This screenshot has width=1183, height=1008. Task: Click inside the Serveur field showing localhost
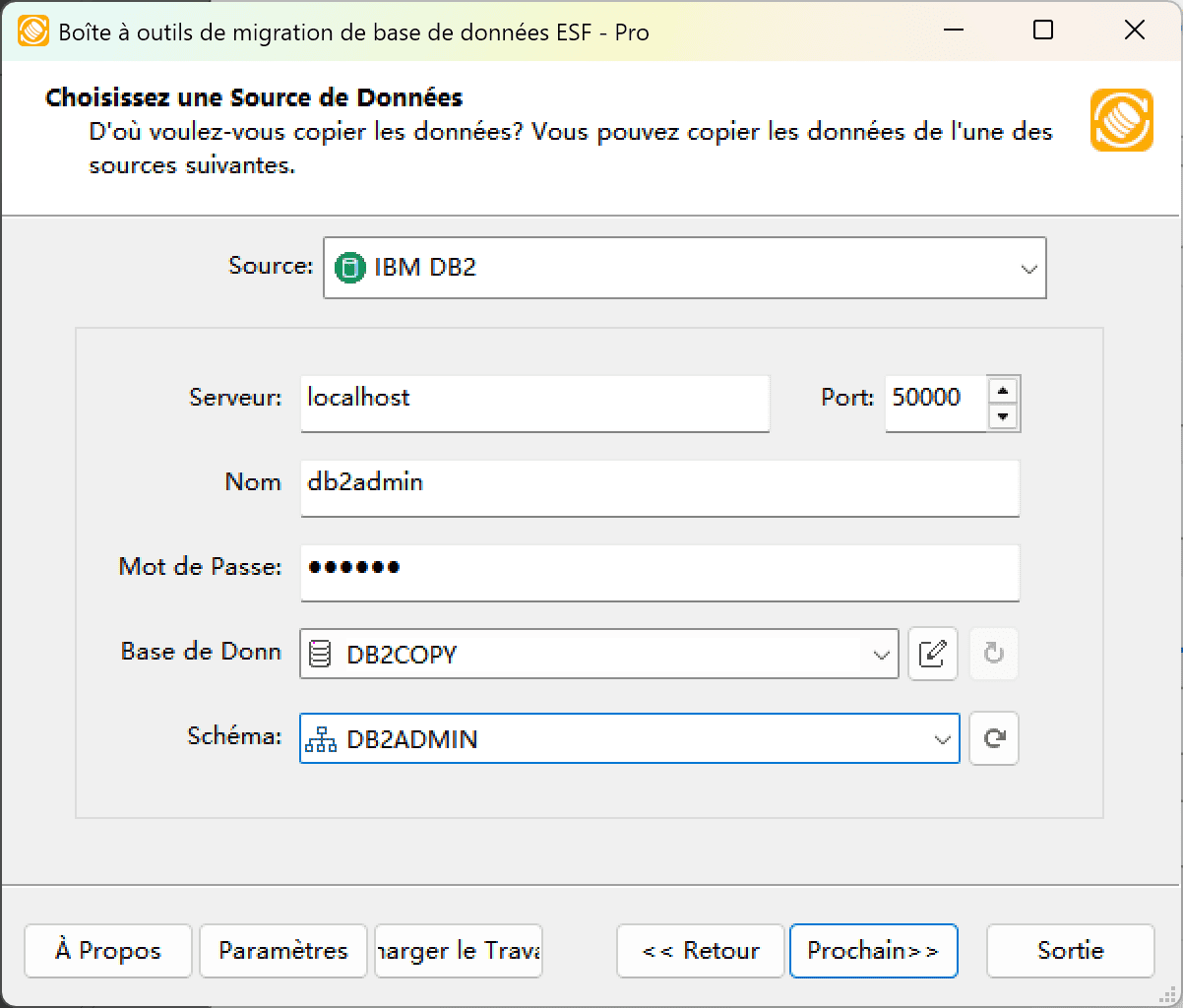coord(534,403)
